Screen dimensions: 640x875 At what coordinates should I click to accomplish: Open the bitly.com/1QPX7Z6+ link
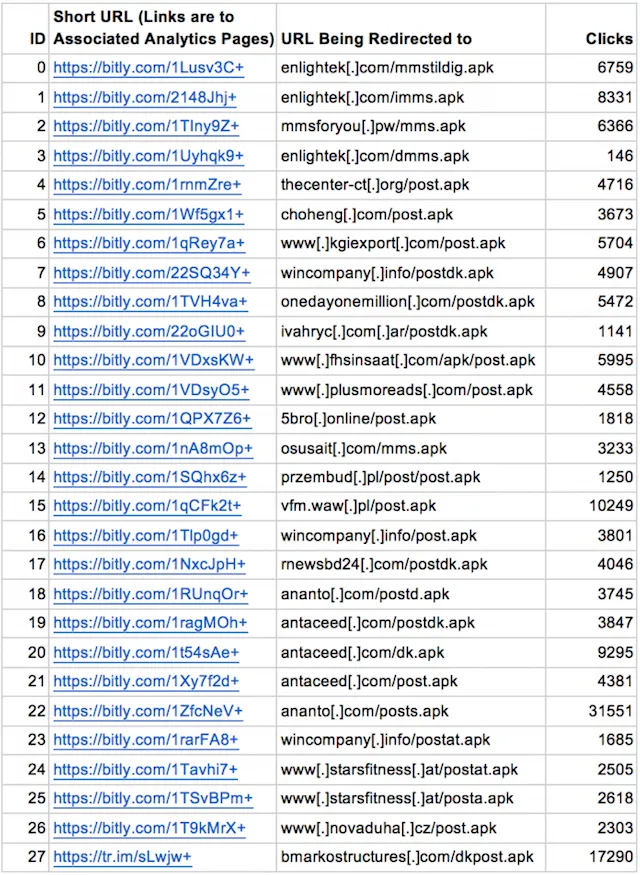pos(152,419)
